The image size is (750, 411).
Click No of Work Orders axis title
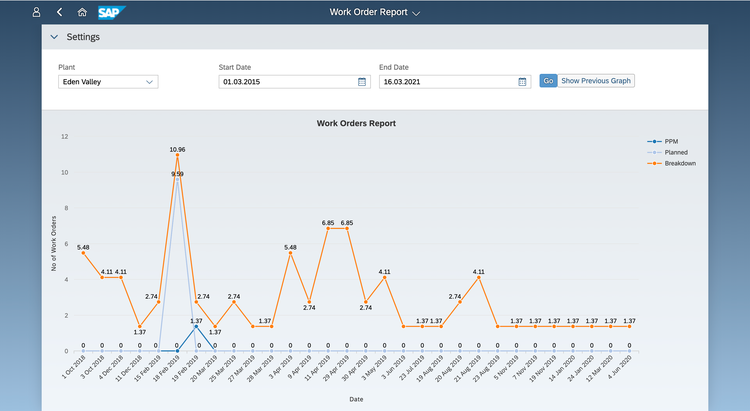click(54, 244)
